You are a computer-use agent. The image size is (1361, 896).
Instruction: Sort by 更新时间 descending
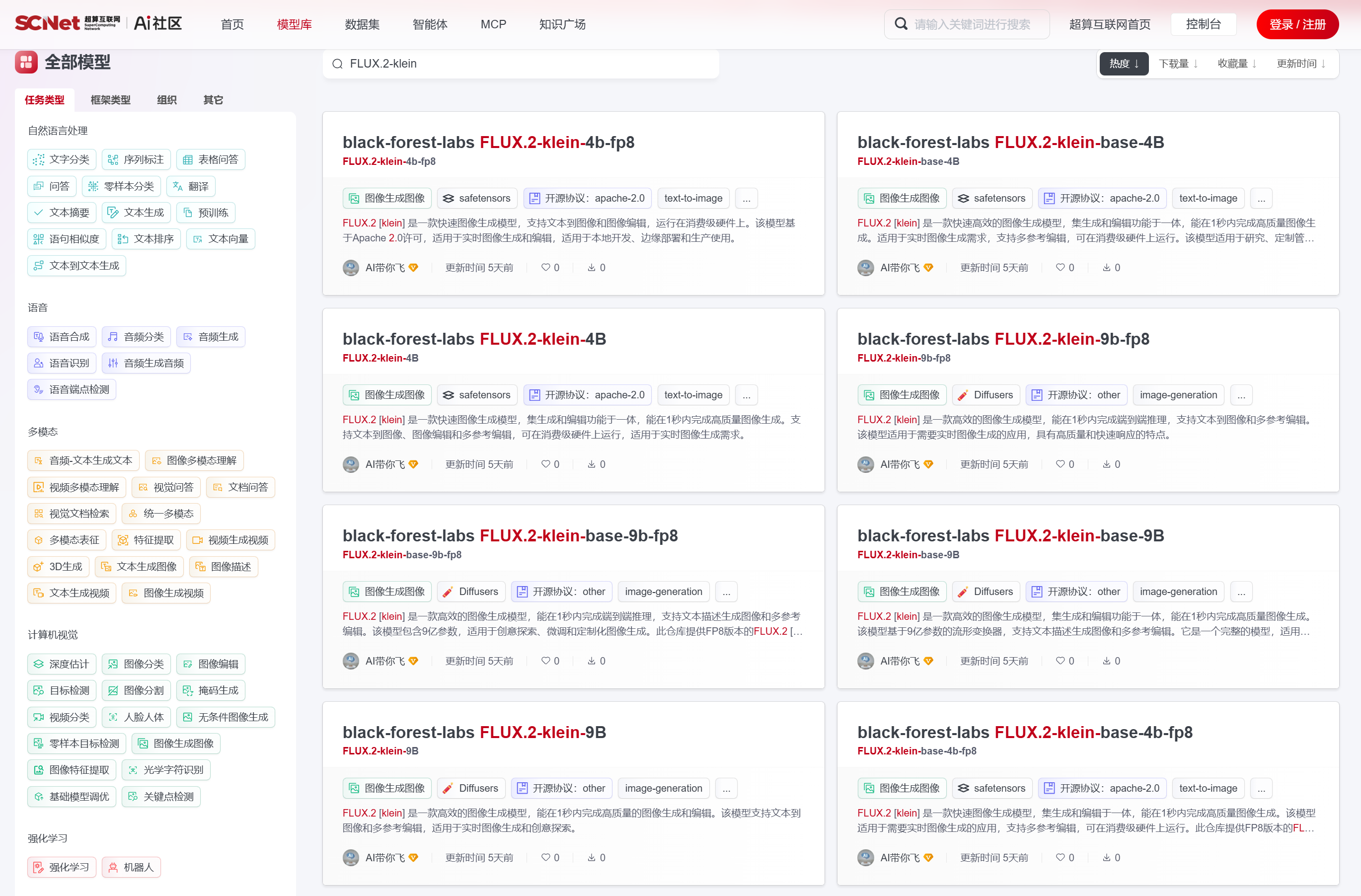[1300, 64]
